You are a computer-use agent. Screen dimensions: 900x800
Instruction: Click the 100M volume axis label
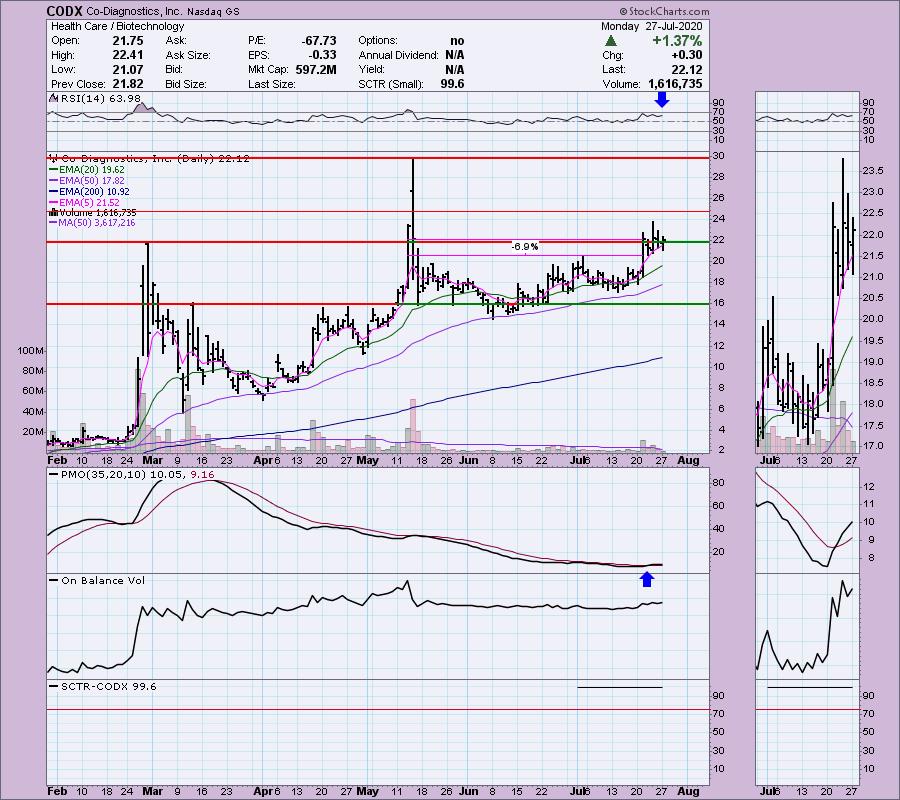(31, 351)
